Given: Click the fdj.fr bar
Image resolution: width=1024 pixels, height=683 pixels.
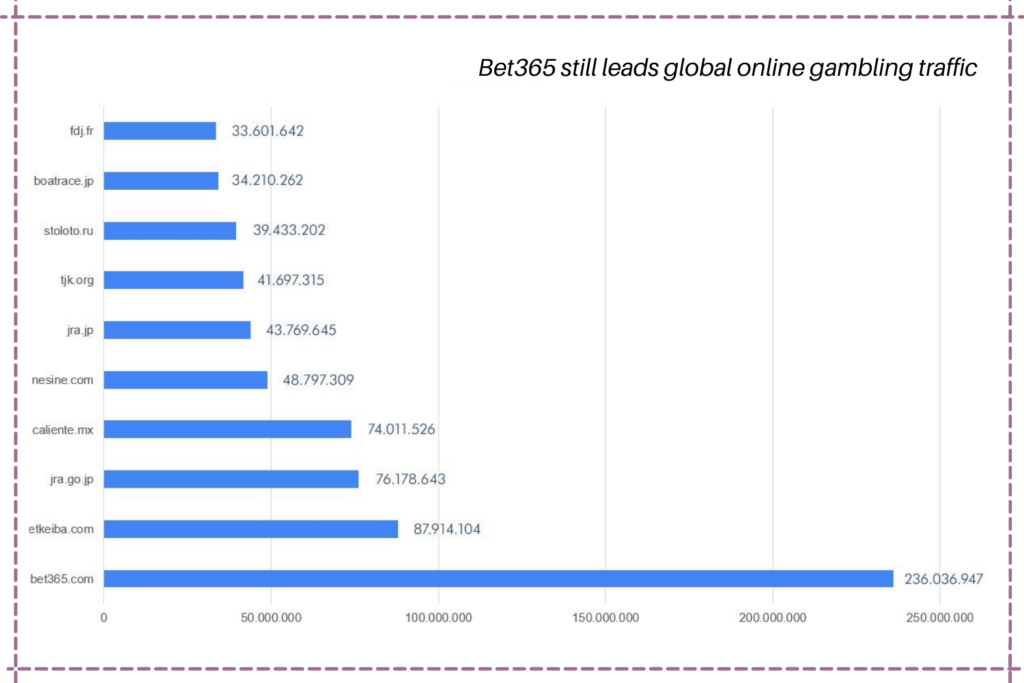Looking at the screenshot, I should coord(160,130).
